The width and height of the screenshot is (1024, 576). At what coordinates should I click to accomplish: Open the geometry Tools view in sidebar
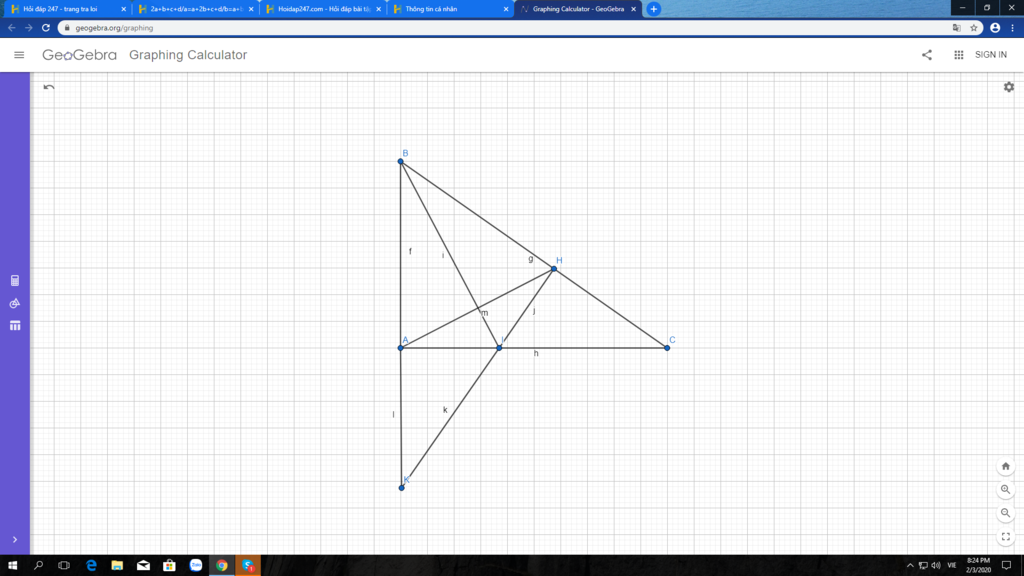pyautogui.click(x=15, y=304)
